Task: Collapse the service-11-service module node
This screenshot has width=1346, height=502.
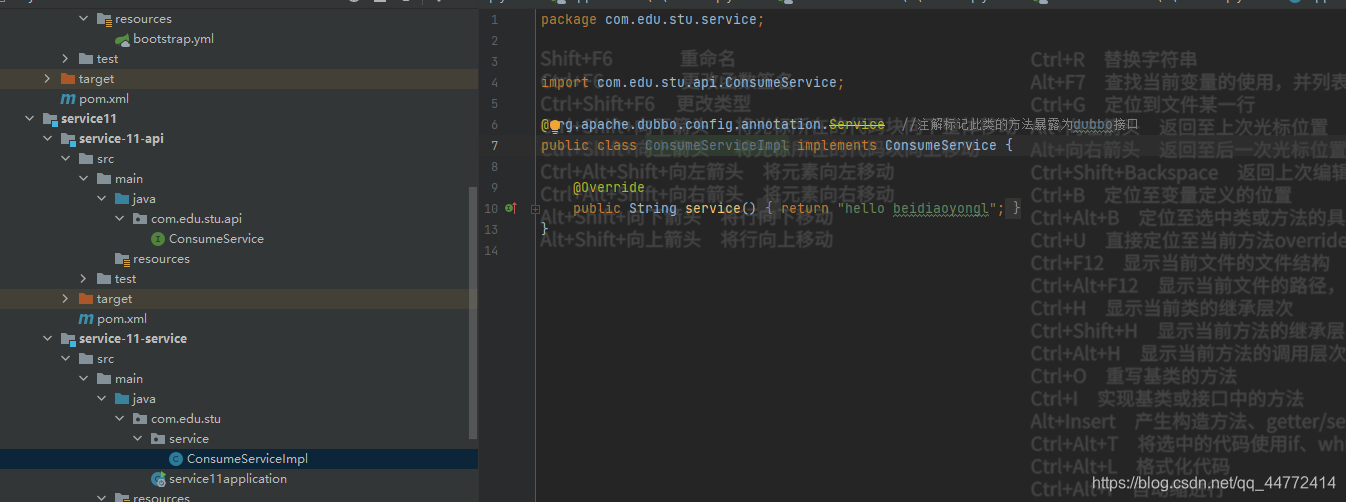Action: point(48,339)
